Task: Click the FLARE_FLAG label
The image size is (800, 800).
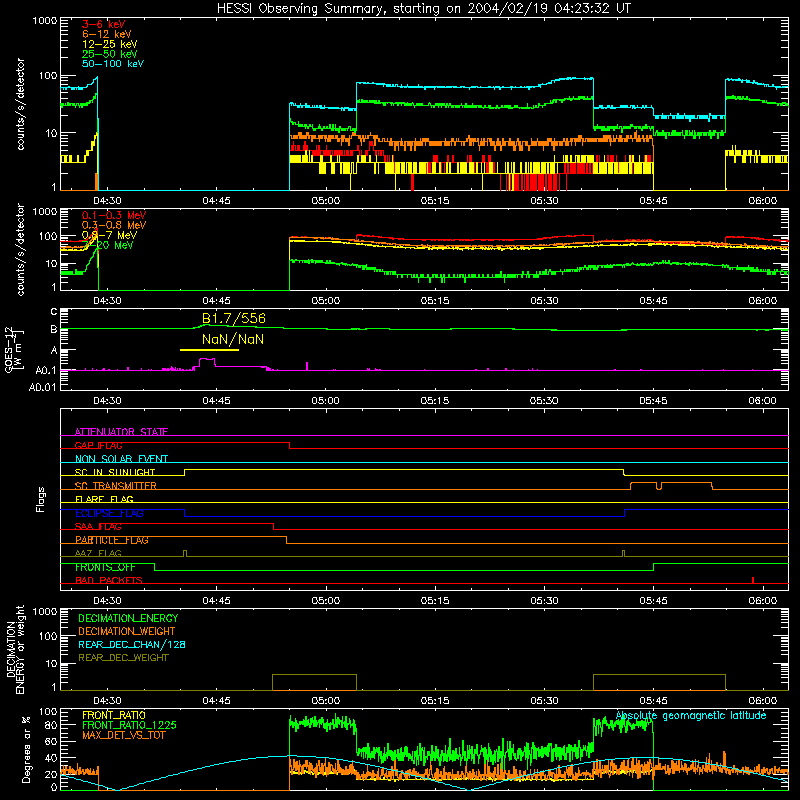Action: (x=104, y=499)
